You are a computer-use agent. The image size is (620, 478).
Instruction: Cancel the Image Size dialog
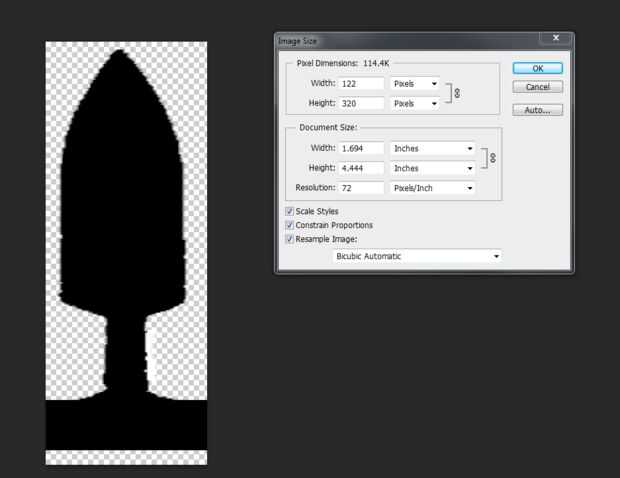537,87
